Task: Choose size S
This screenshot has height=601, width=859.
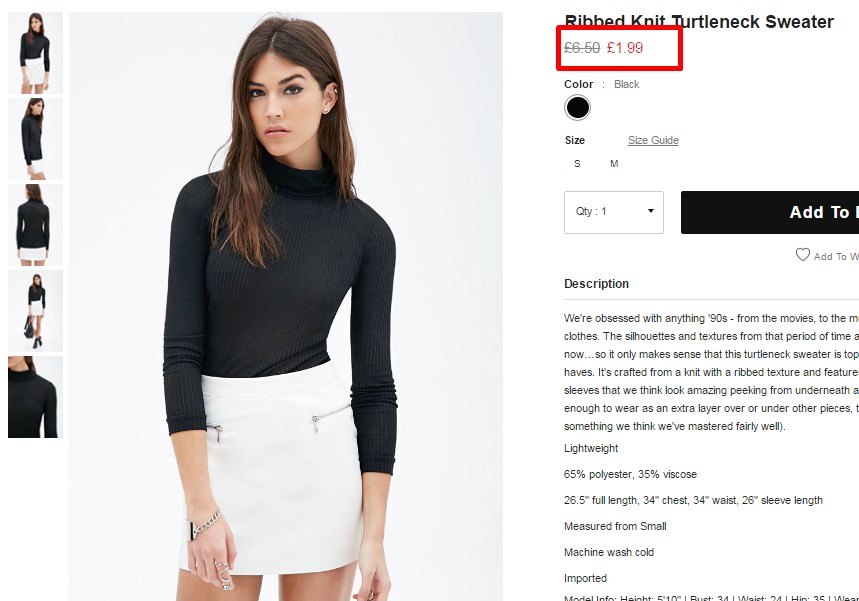Action: click(x=577, y=164)
